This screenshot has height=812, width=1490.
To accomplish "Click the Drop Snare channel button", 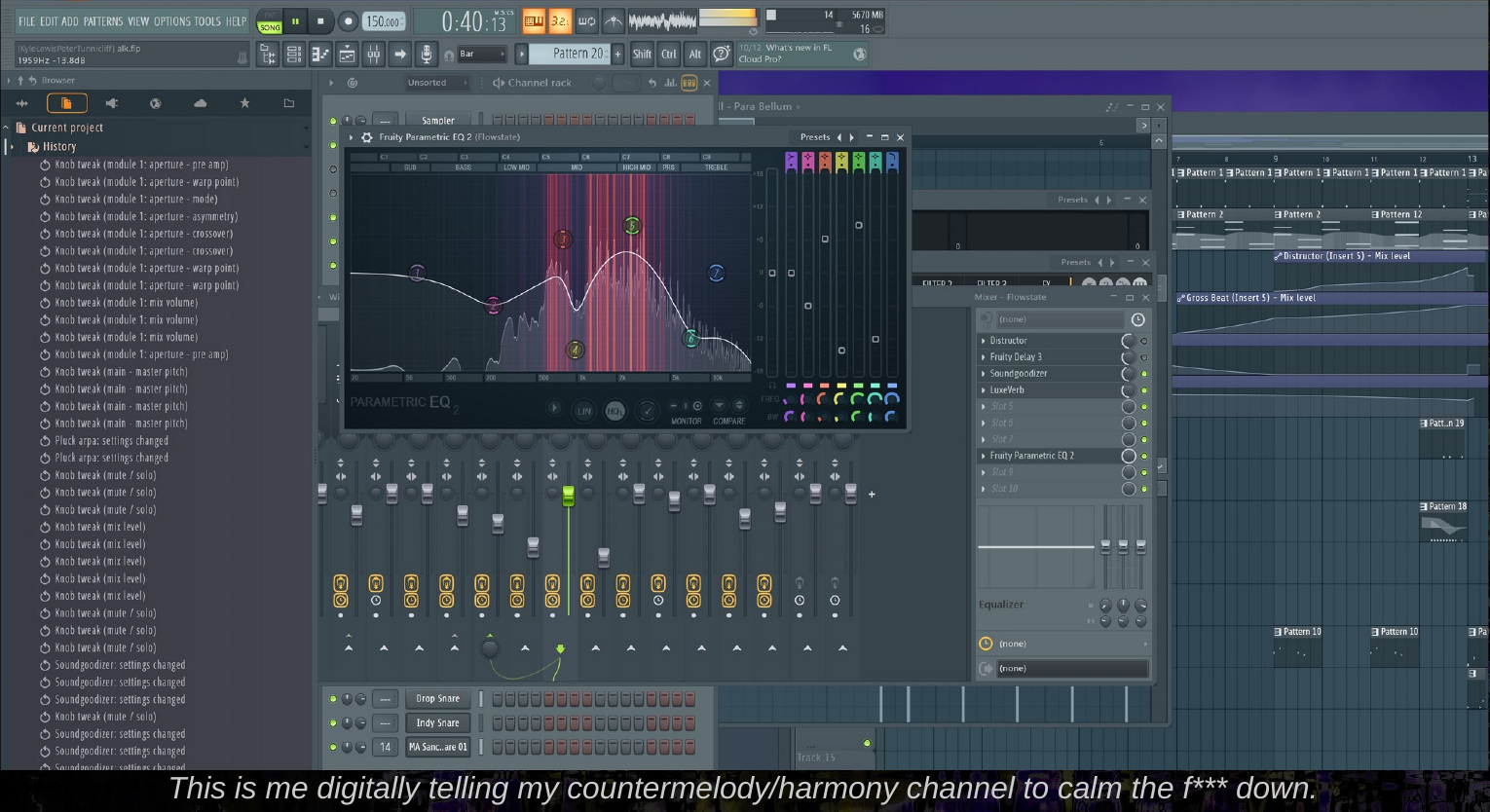I will pyautogui.click(x=438, y=699).
